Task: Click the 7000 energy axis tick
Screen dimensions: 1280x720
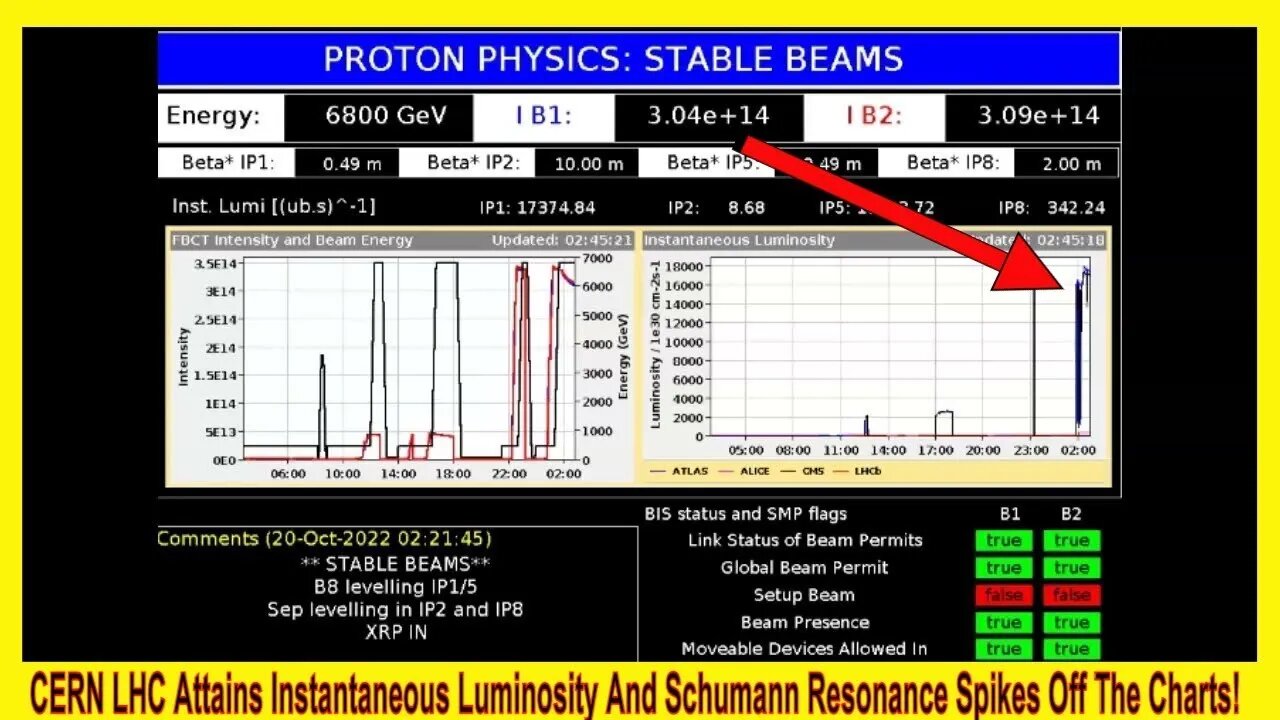Action: click(598, 259)
